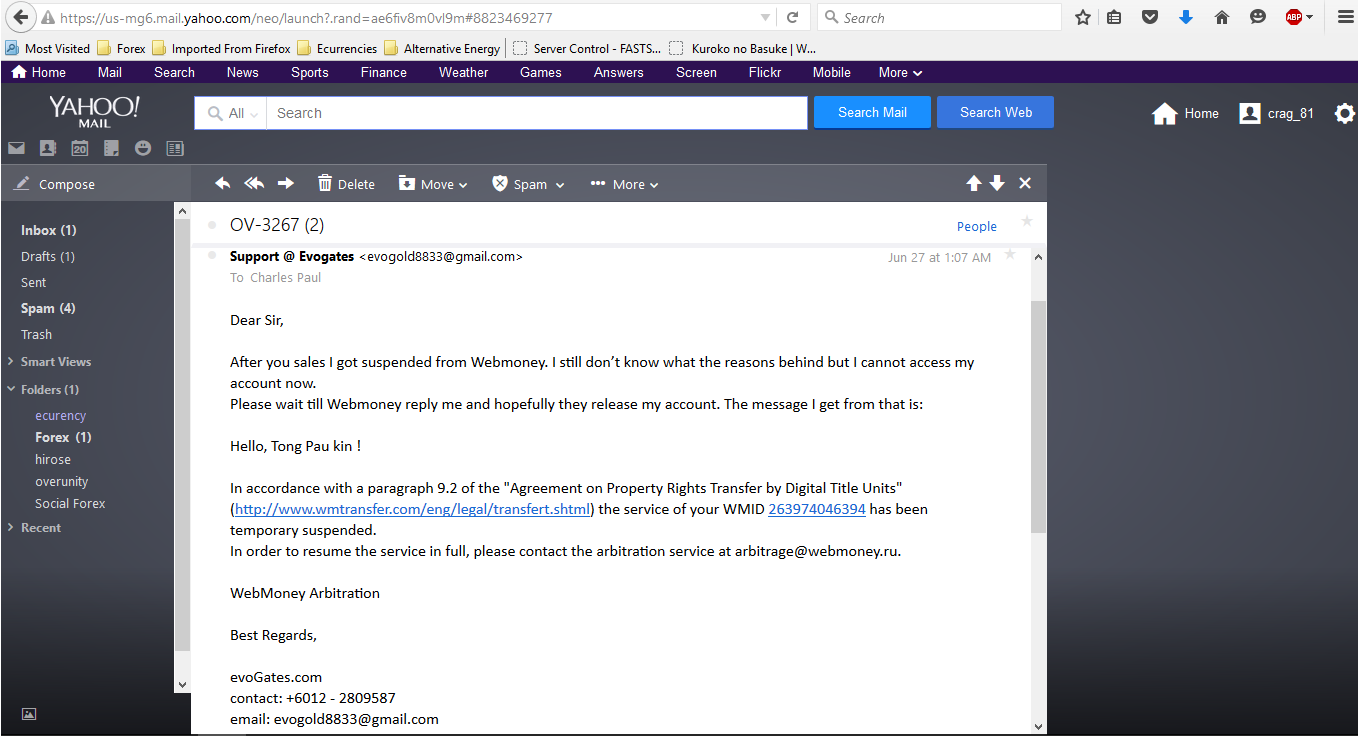Delete the open email

(x=346, y=184)
